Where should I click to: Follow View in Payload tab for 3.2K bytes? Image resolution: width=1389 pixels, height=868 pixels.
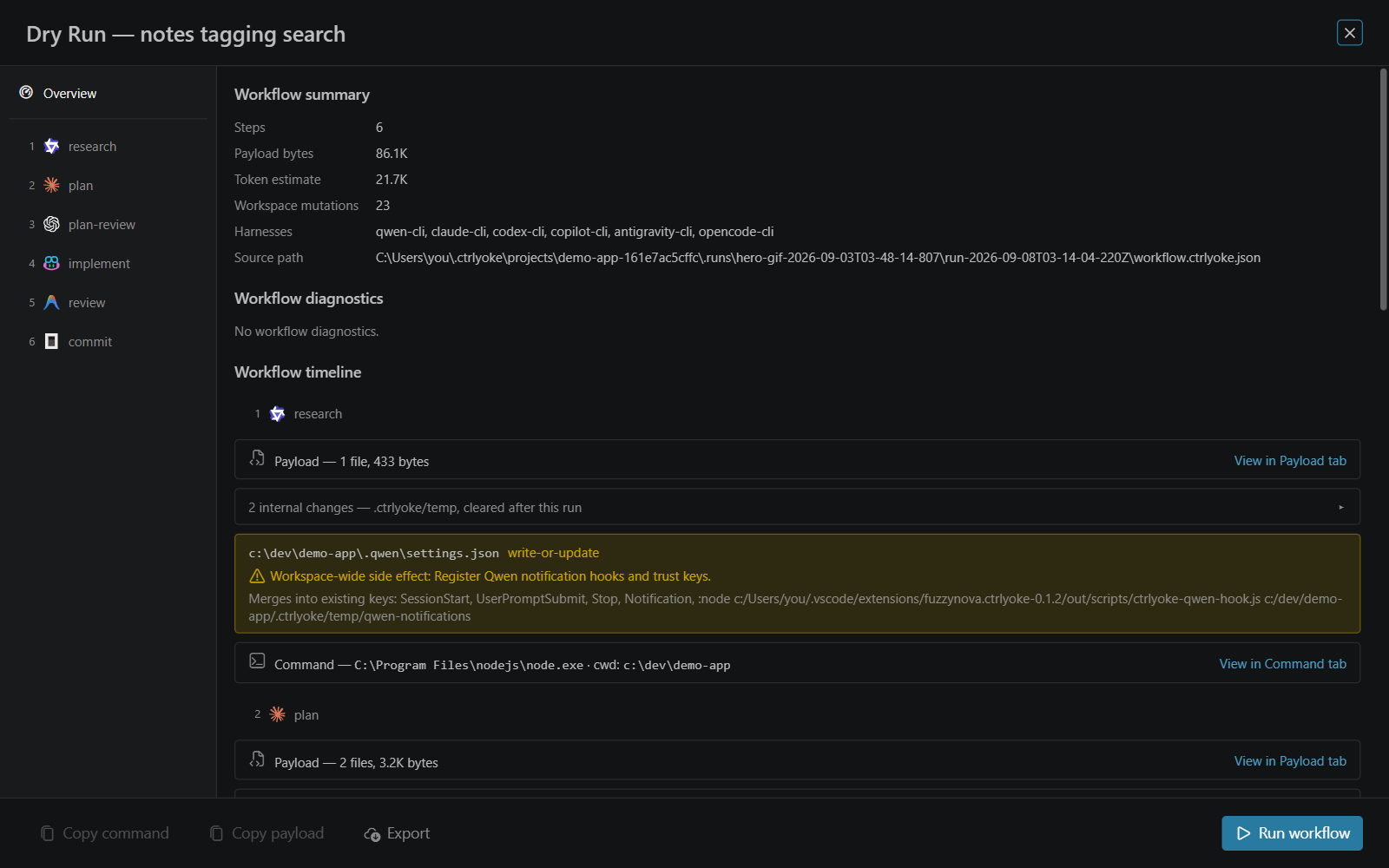pos(1290,761)
